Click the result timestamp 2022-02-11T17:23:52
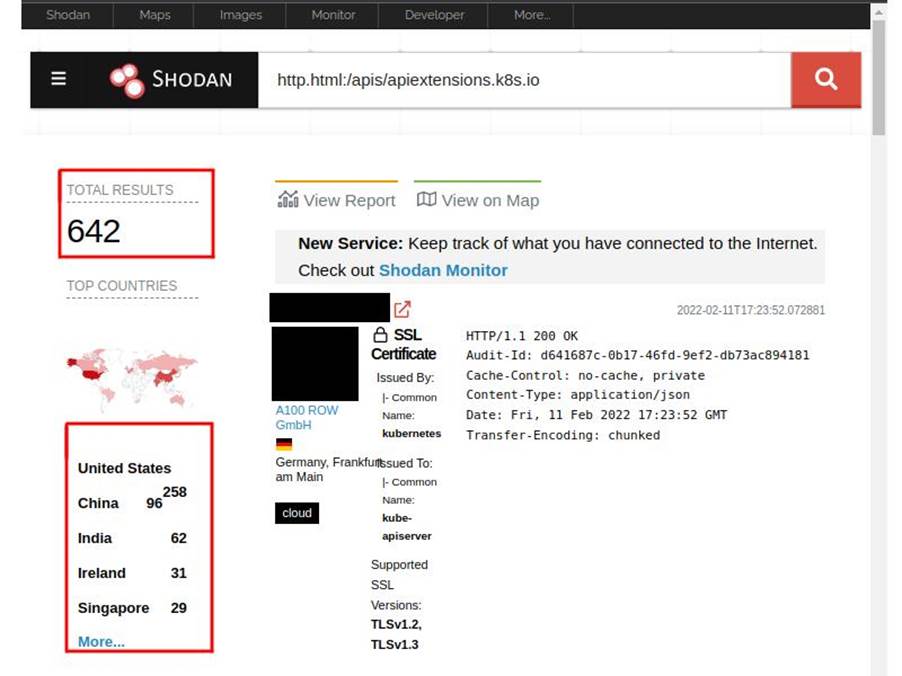The width and height of the screenshot is (902, 676). point(751,311)
